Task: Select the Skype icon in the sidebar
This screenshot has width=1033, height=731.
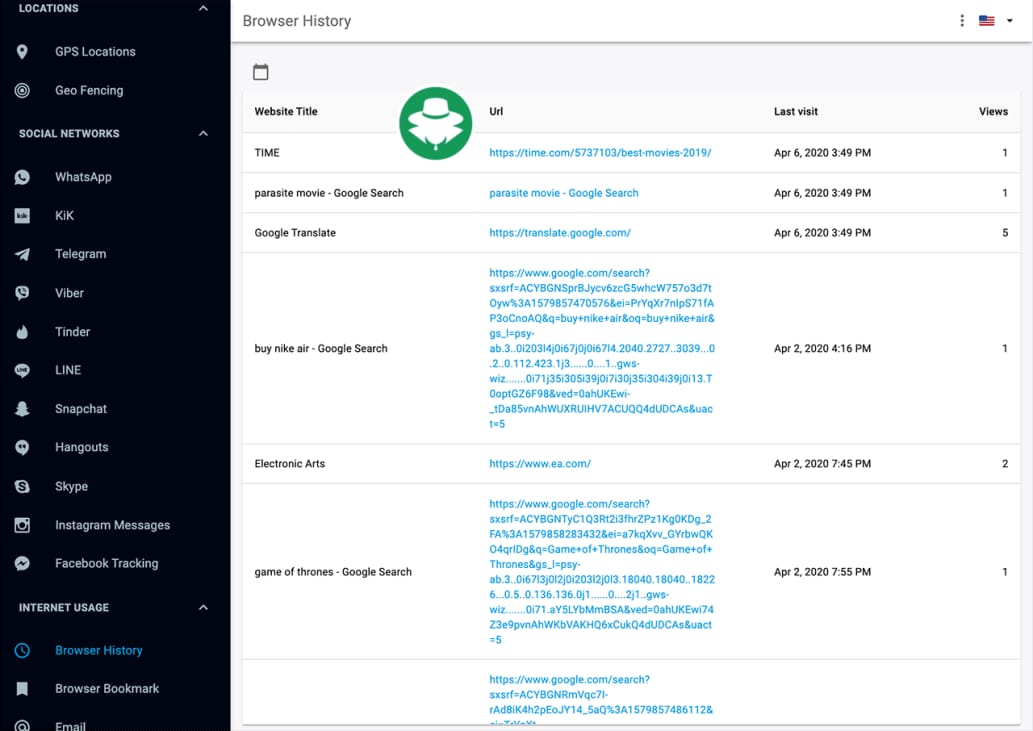Action: tap(22, 486)
